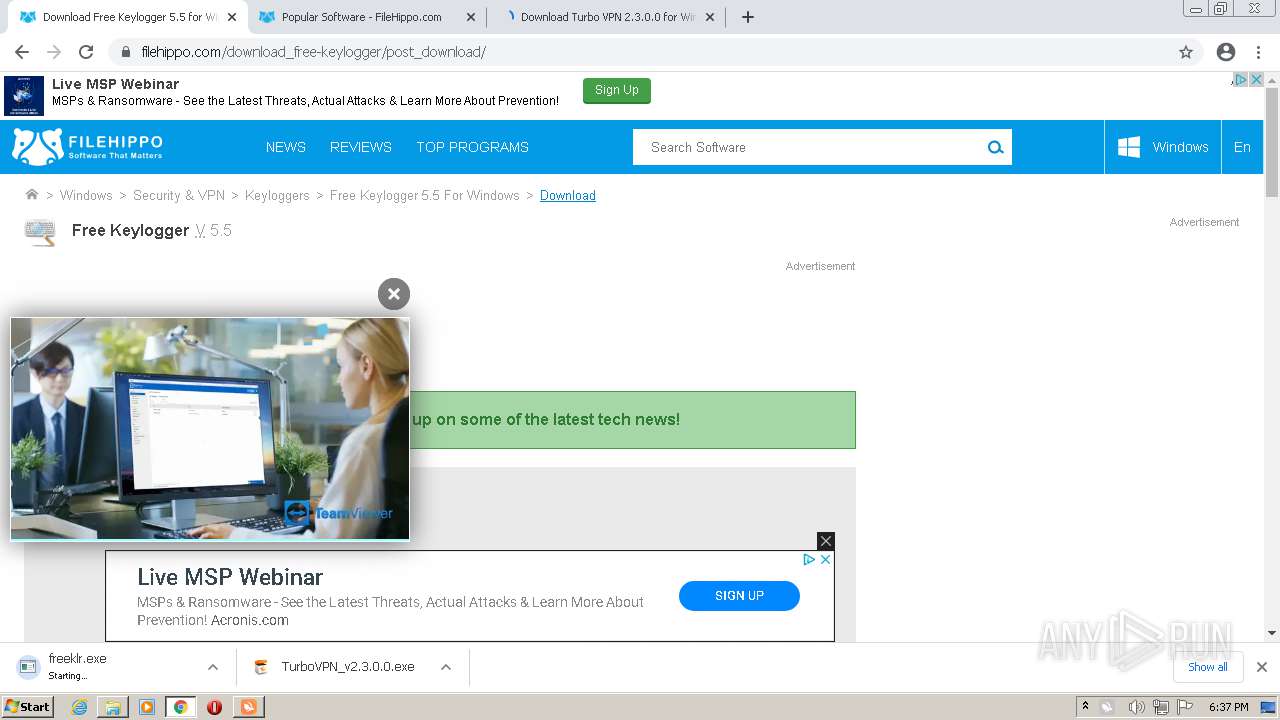Open the orange app taskbar icon
Screen dimensions: 1280x720
pyautogui.click(x=248, y=707)
